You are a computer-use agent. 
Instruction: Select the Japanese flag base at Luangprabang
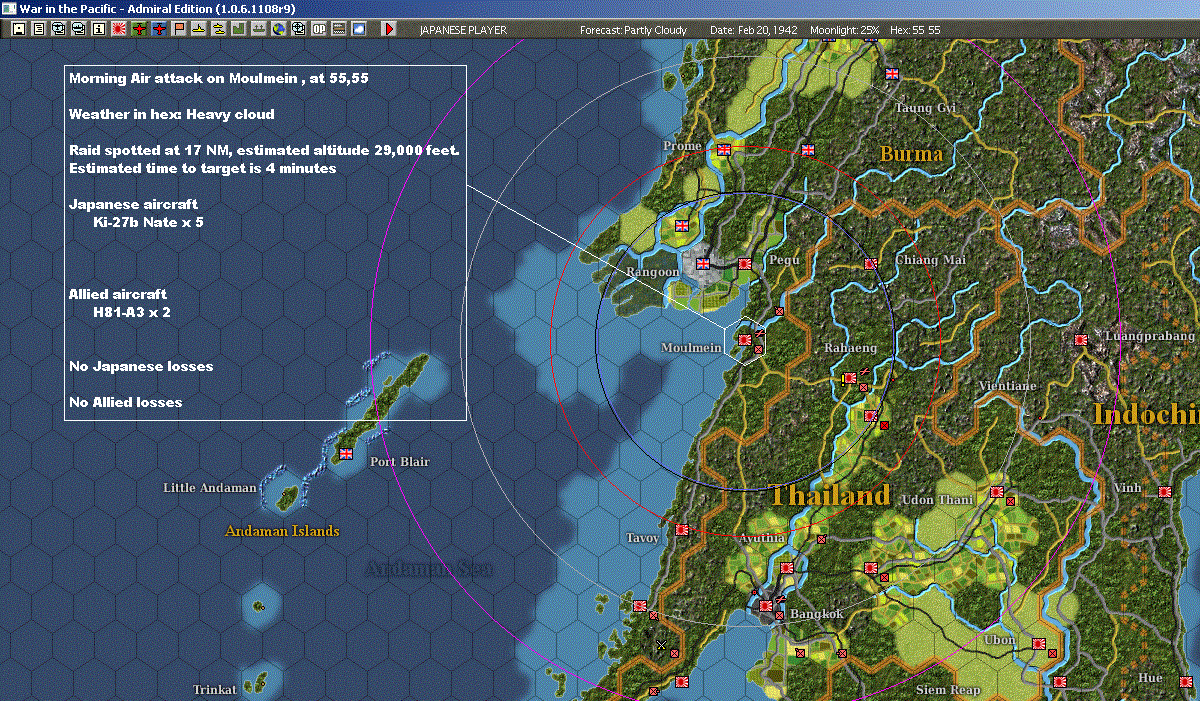[x=1081, y=340]
